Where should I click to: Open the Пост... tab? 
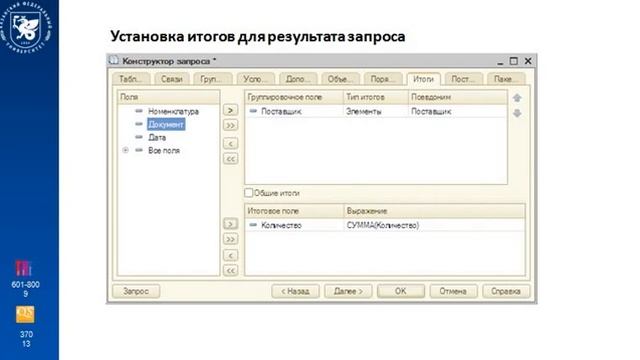pos(464,79)
